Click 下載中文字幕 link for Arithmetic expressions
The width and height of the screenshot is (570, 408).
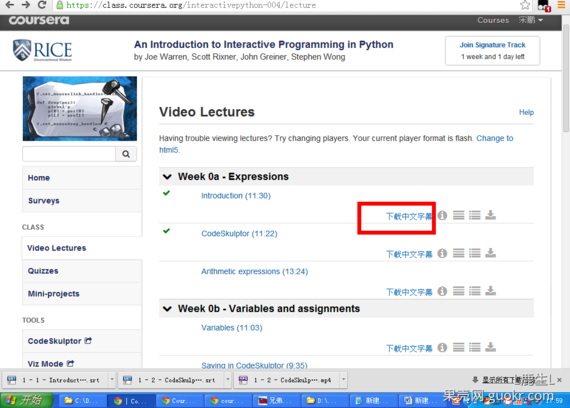coord(409,292)
